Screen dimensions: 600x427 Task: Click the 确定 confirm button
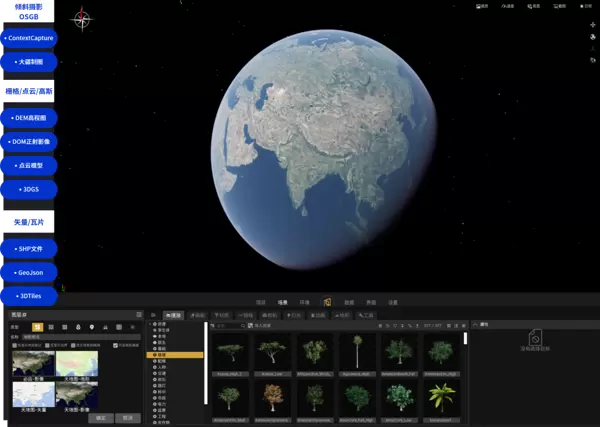tap(100, 418)
